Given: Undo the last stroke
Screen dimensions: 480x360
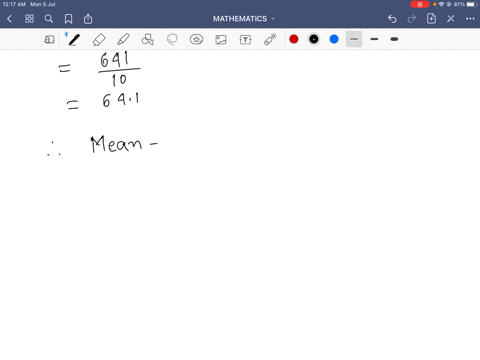Looking at the screenshot, I should coord(392,19).
